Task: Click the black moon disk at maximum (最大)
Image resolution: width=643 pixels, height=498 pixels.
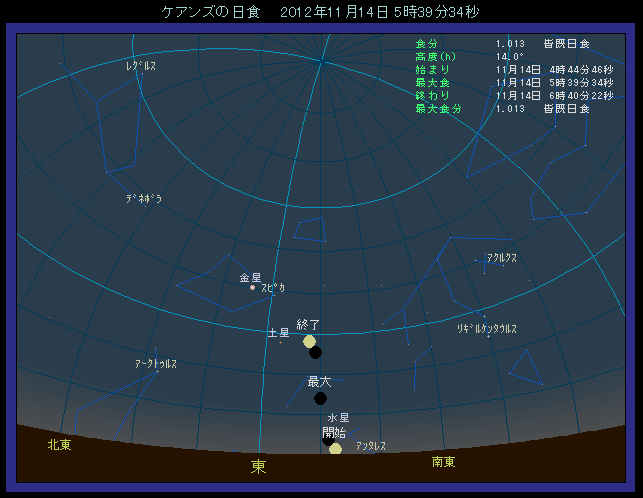Action: point(320,398)
